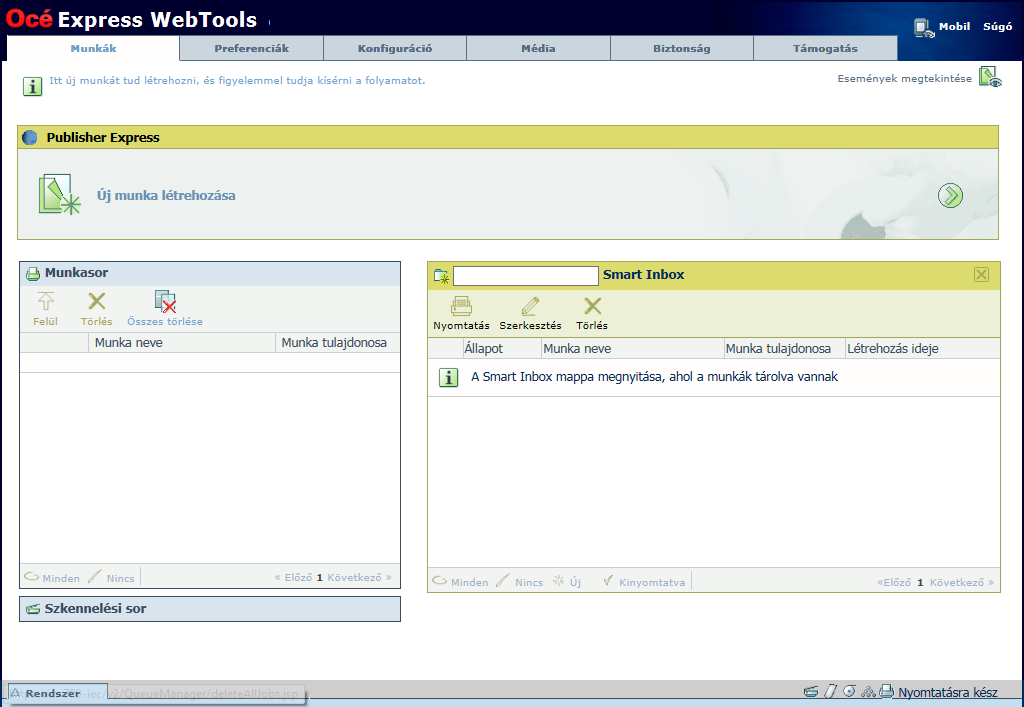This screenshot has height=707, width=1024.
Task: Click the Publisher Express header bar
Action: [x=508, y=138]
